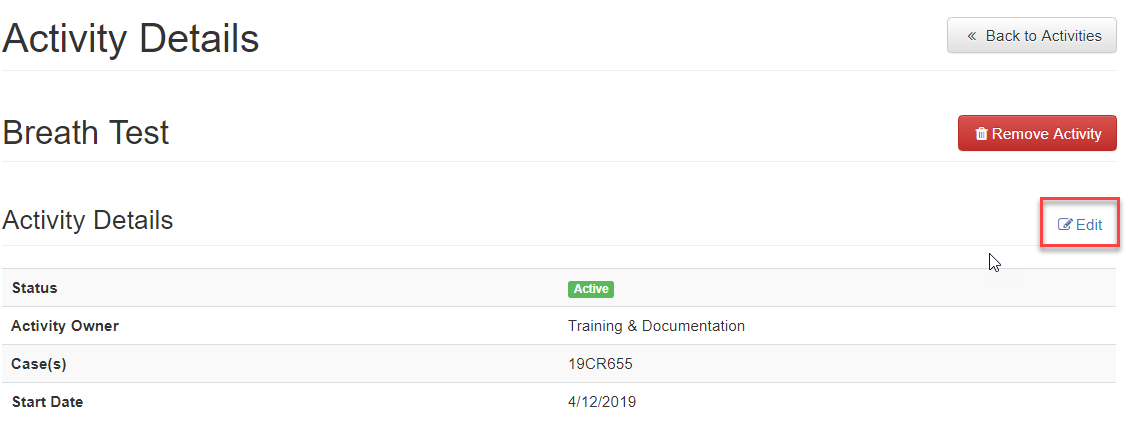This screenshot has width=1130, height=434.
Task: Go back to the Activities list
Action: click(1032, 36)
